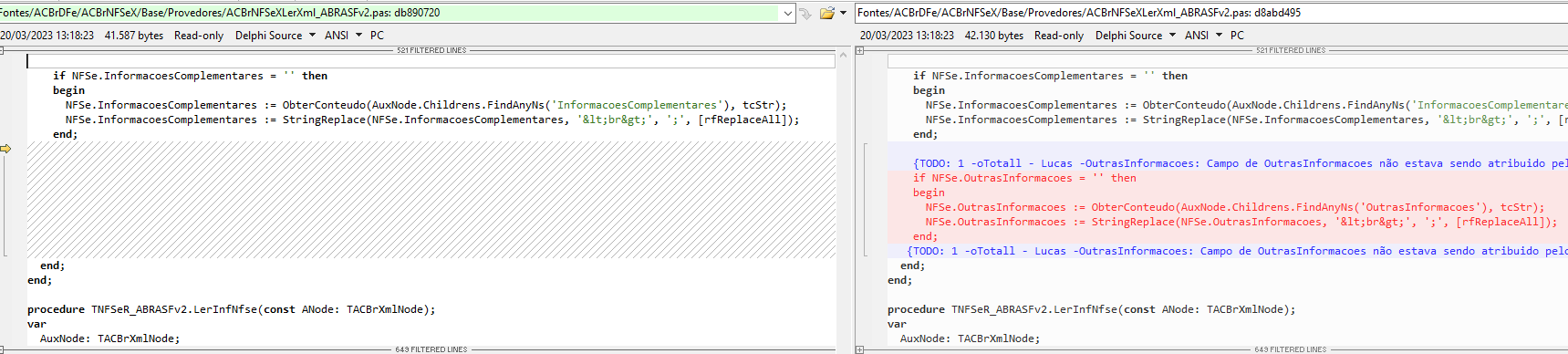Click the right pane PC line-ending label
The height and width of the screenshot is (354, 1568).
tap(1237, 36)
